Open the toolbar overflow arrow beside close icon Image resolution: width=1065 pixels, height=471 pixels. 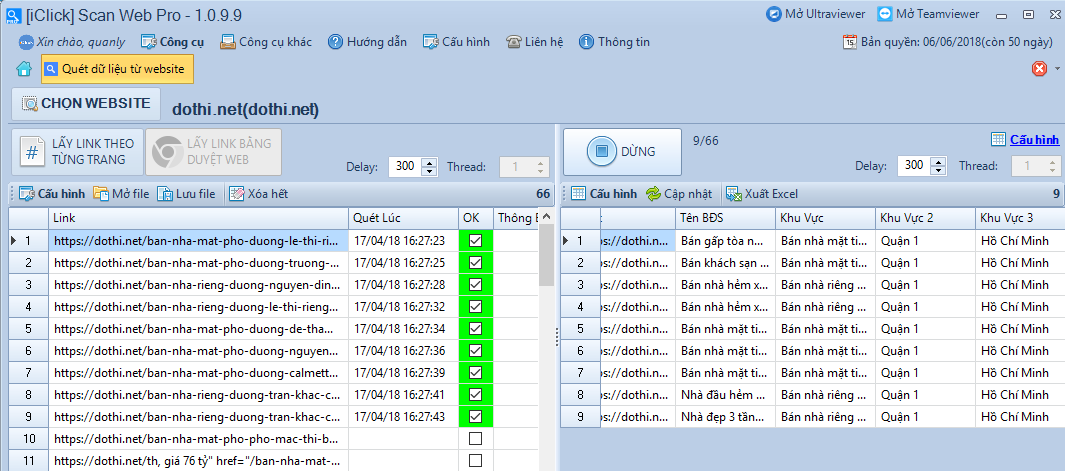click(1057, 69)
